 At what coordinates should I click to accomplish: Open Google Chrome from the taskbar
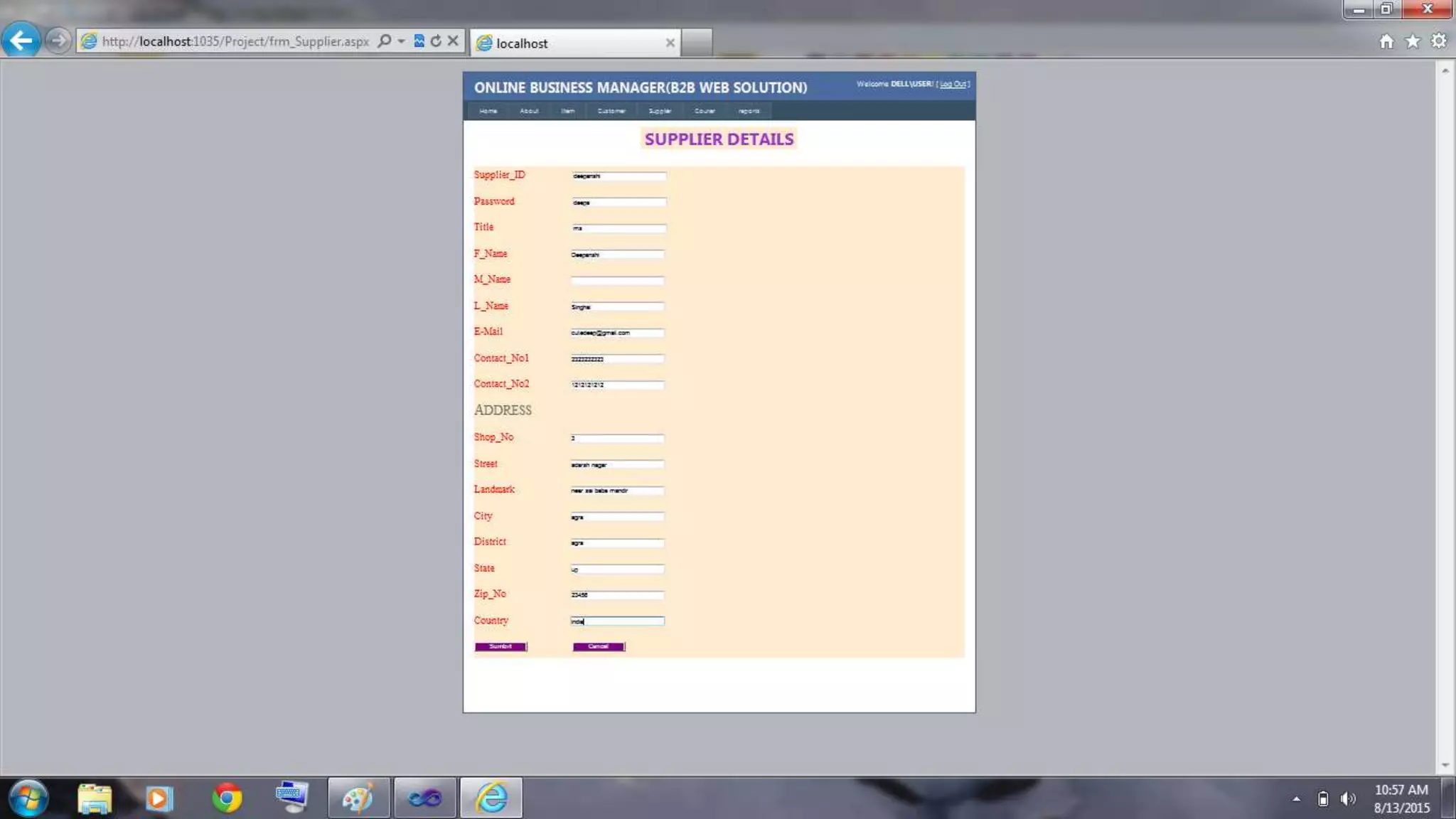pyautogui.click(x=227, y=798)
